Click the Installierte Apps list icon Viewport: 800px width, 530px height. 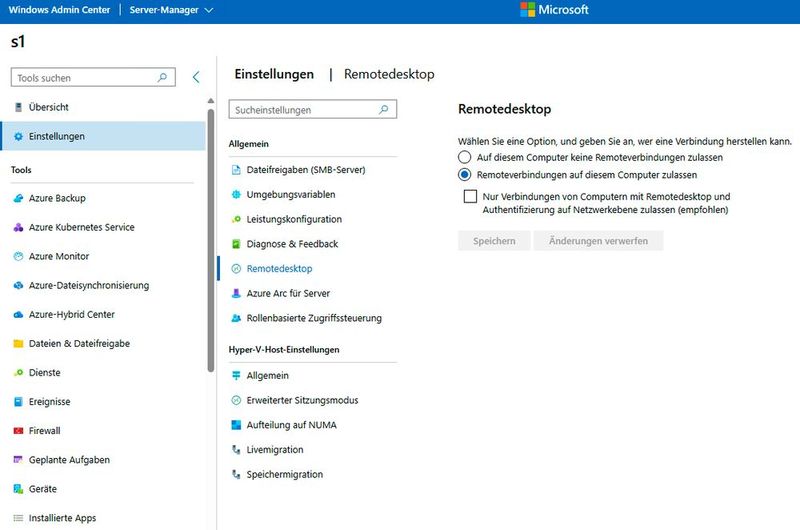(18, 518)
